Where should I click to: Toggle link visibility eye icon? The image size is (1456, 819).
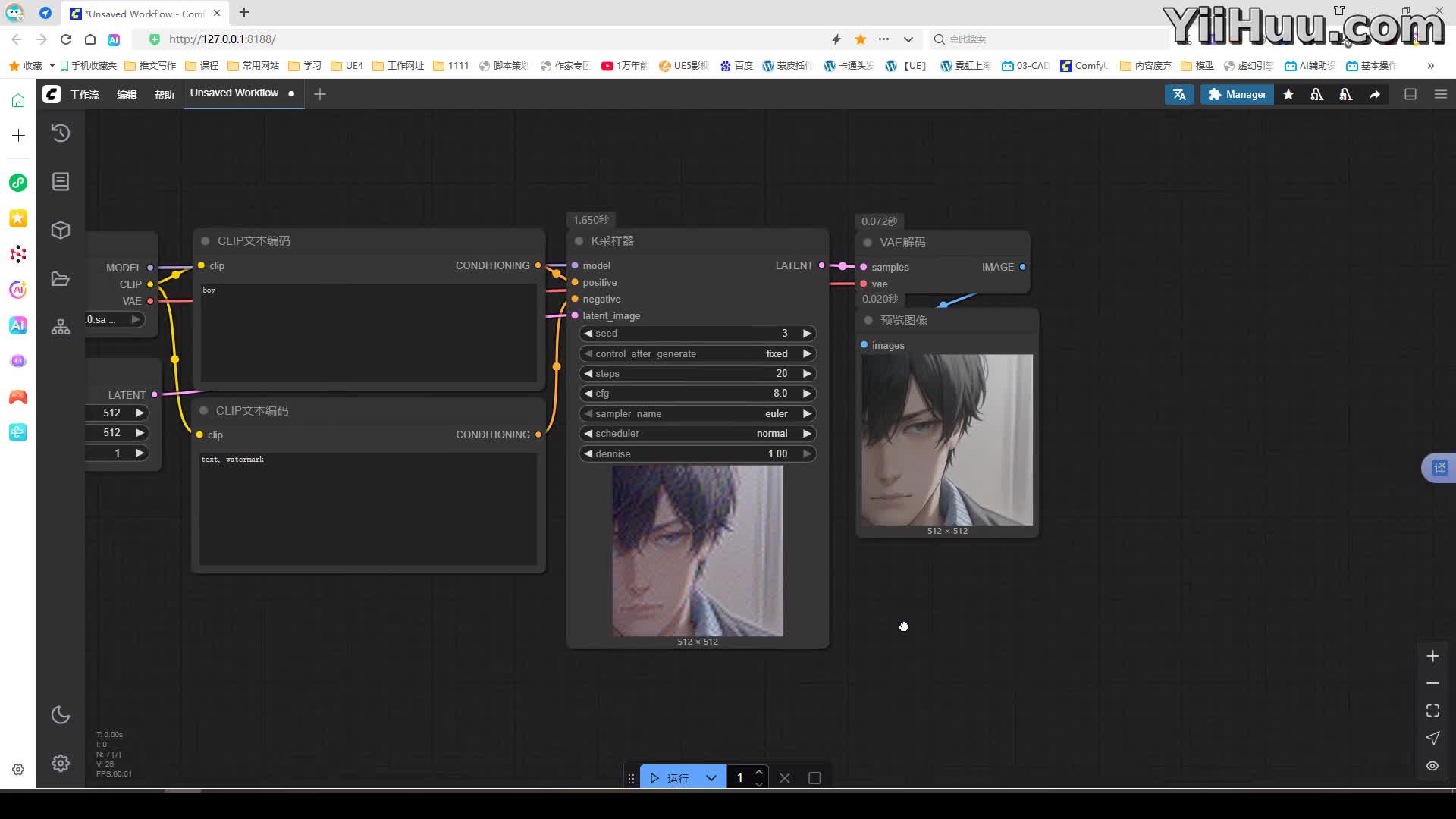pos(1432,766)
